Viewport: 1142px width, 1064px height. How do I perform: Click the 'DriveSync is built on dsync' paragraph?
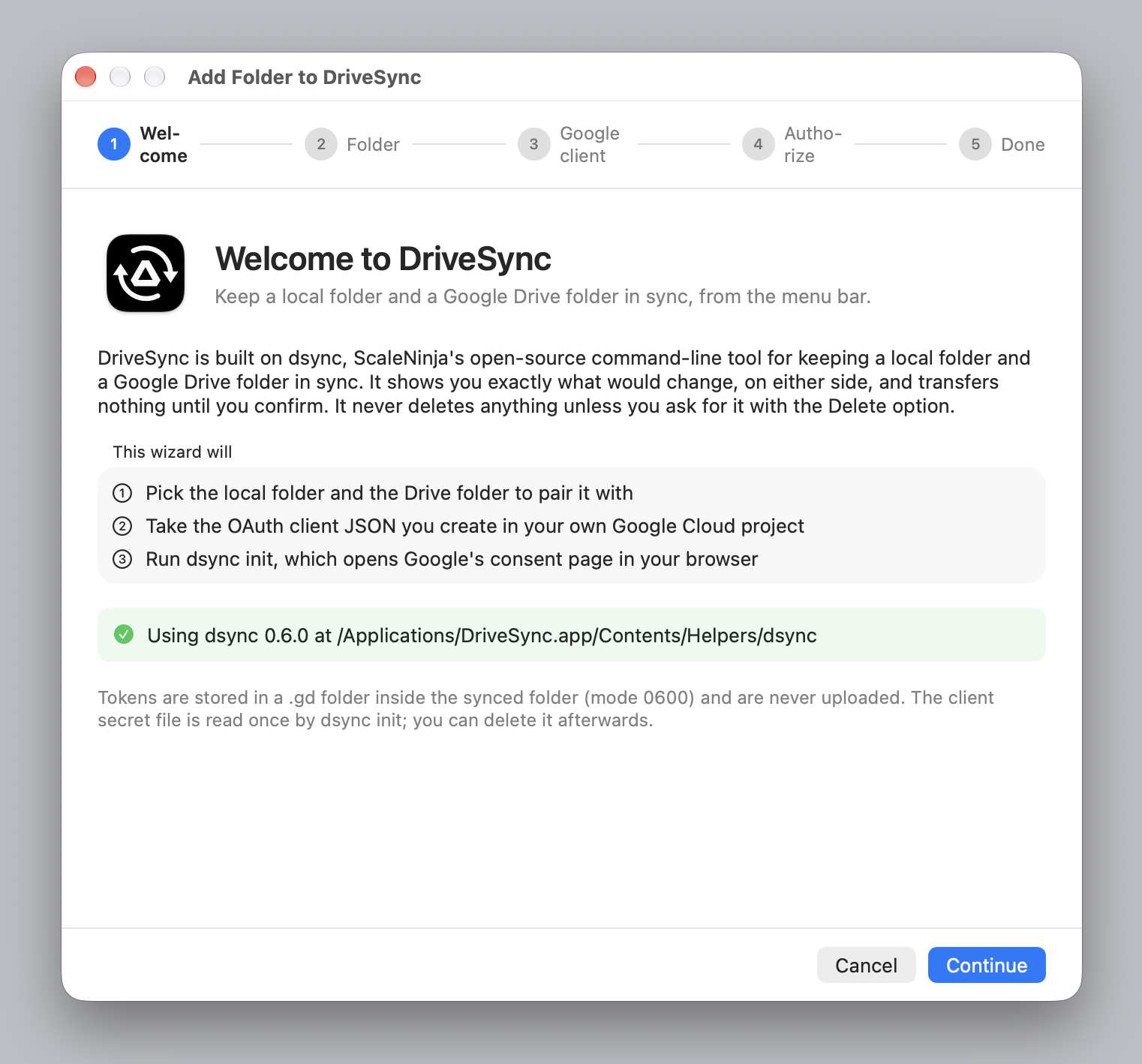(564, 382)
